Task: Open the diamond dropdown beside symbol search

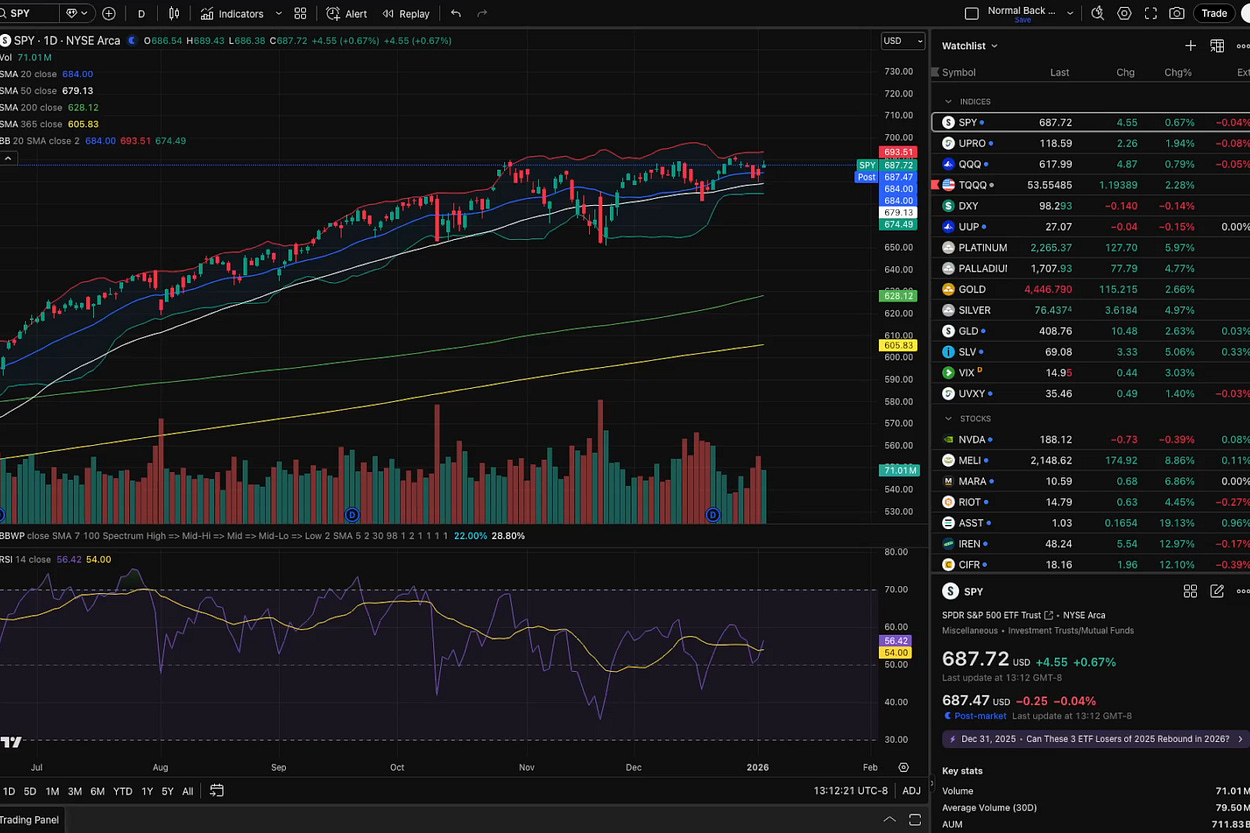Action: [x=76, y=14]
